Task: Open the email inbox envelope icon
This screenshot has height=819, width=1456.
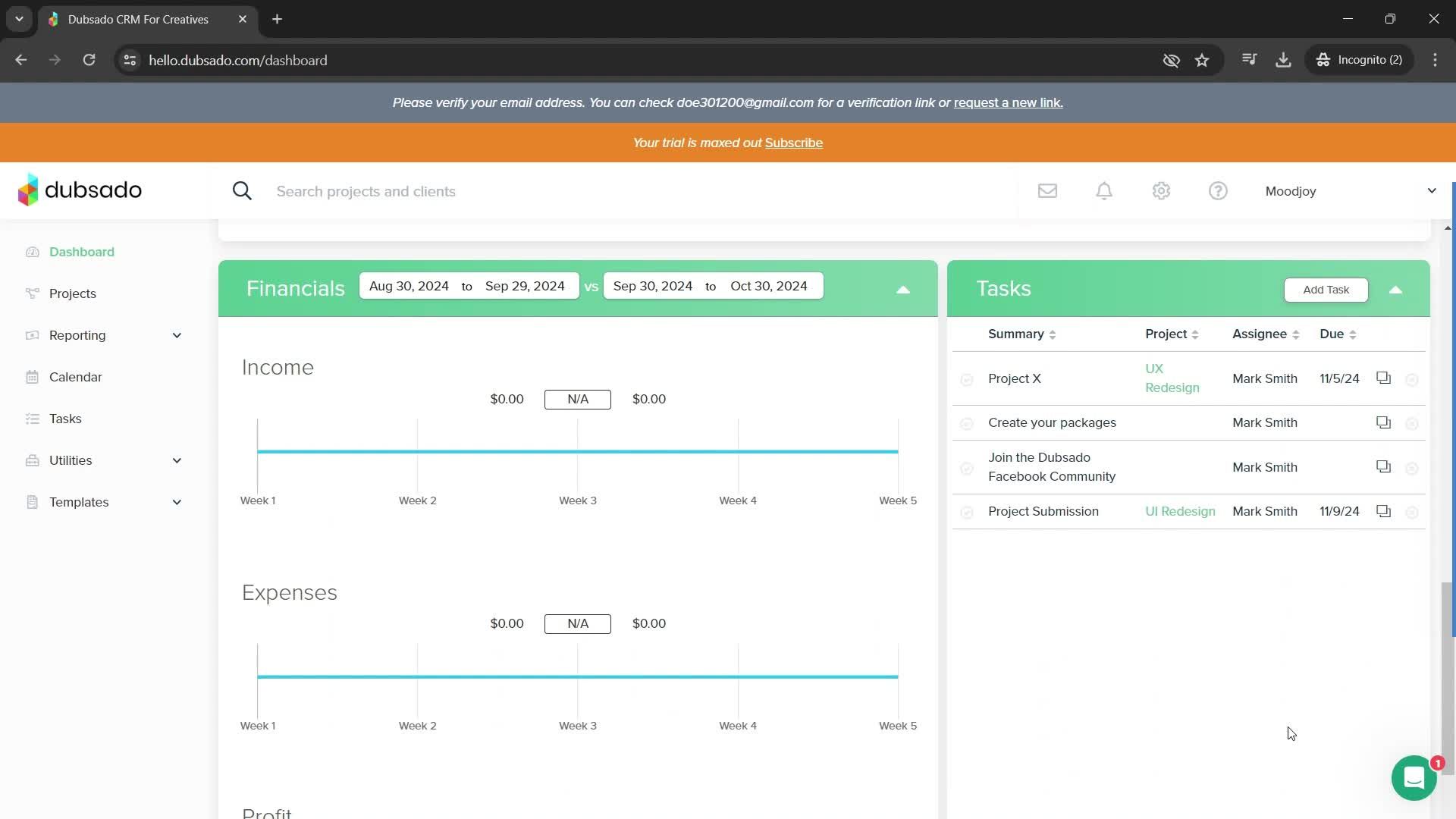Action: (x=1047, y=191)
